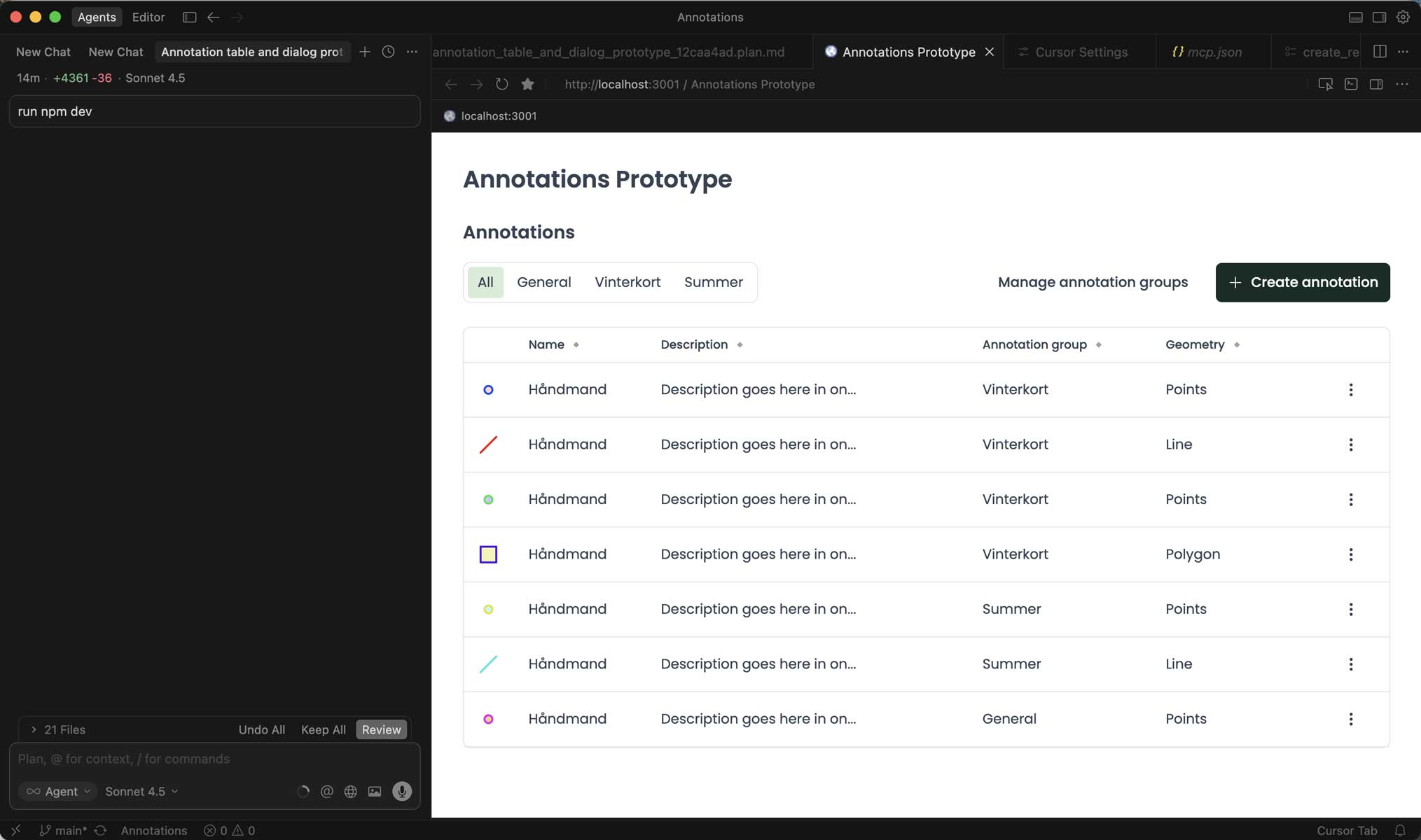Open the Agent mode dropdown
This screenshot has width=1421, height=840.
point(59,791)
